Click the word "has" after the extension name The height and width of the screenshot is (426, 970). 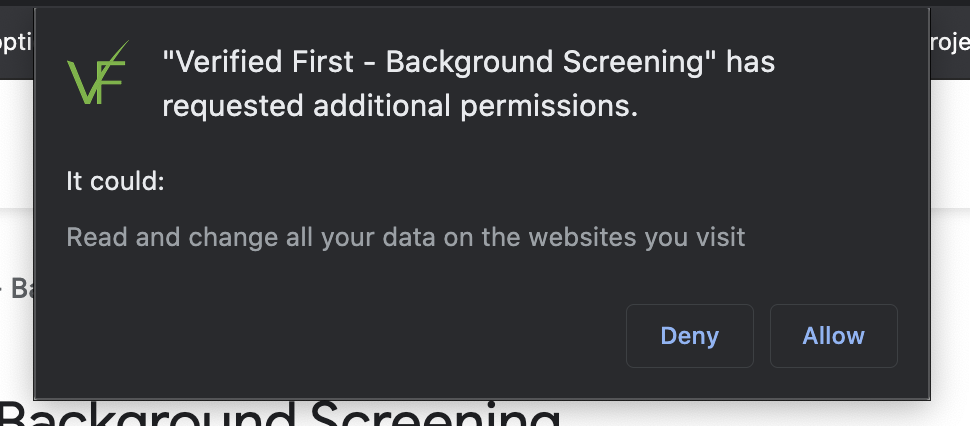pos(751,62)
